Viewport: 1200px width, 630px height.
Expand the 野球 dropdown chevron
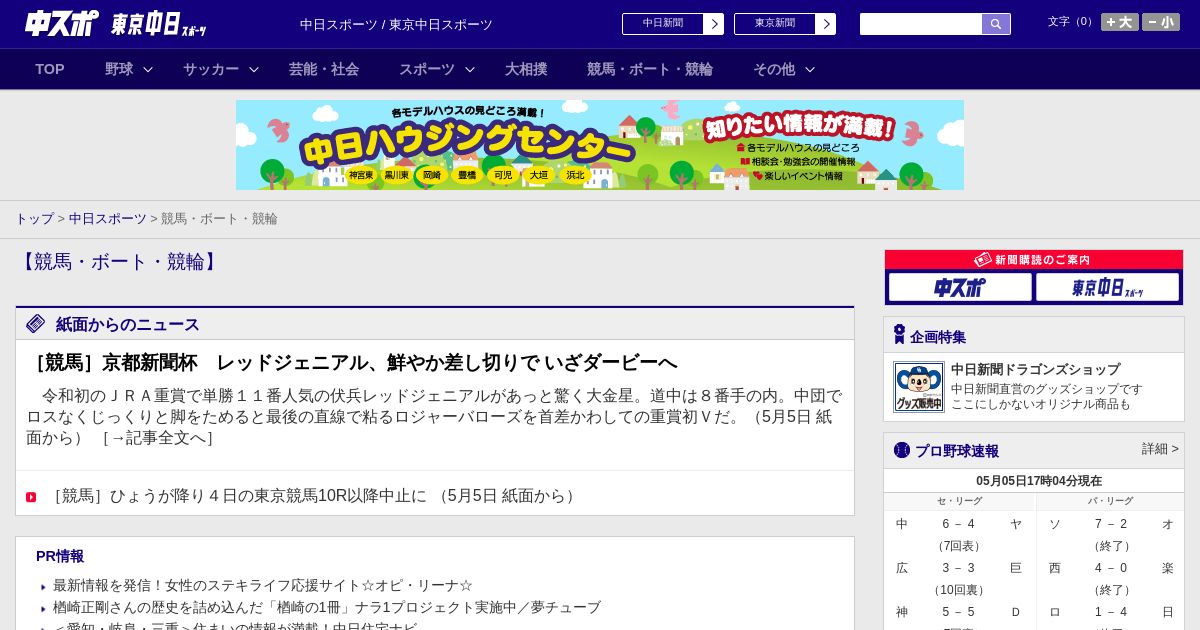[148, 70]
